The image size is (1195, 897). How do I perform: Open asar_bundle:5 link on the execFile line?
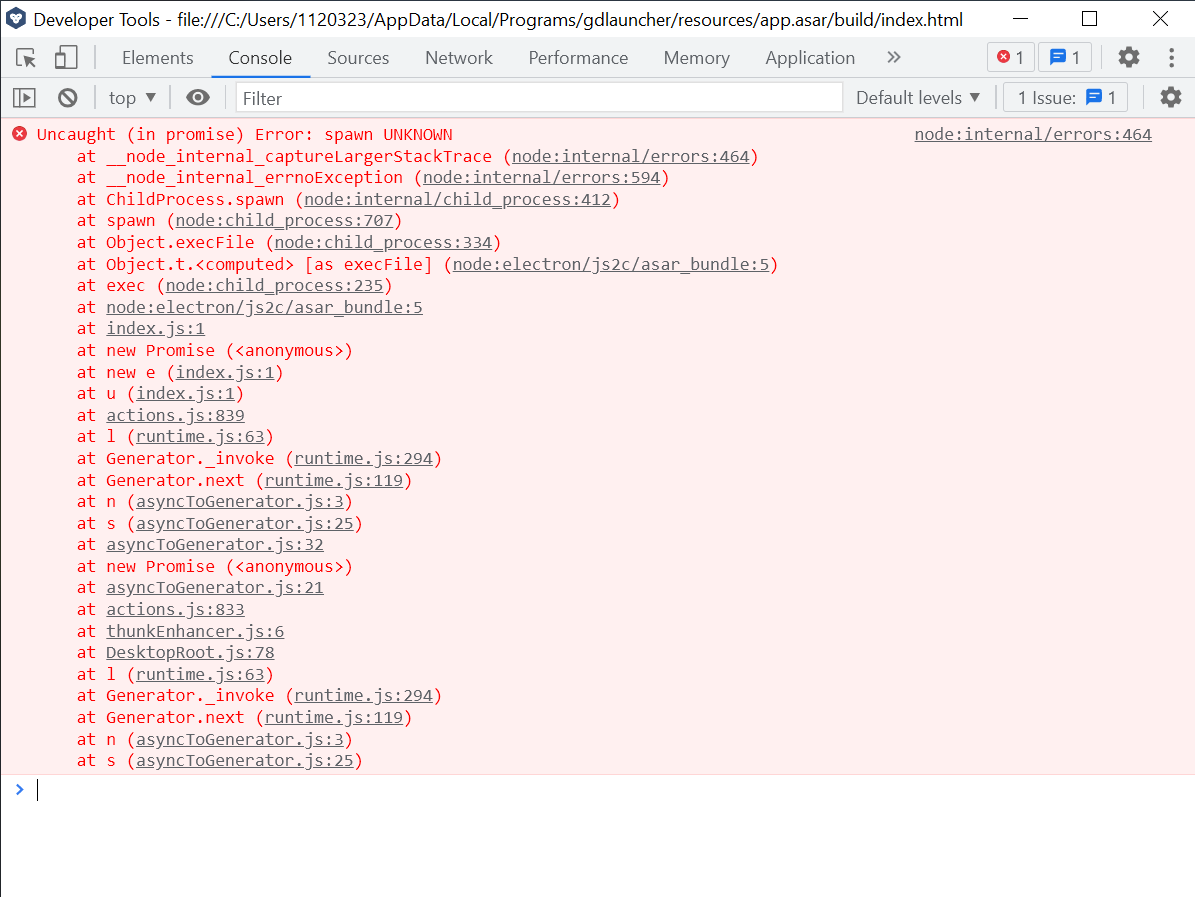click(x=610, y=264)
